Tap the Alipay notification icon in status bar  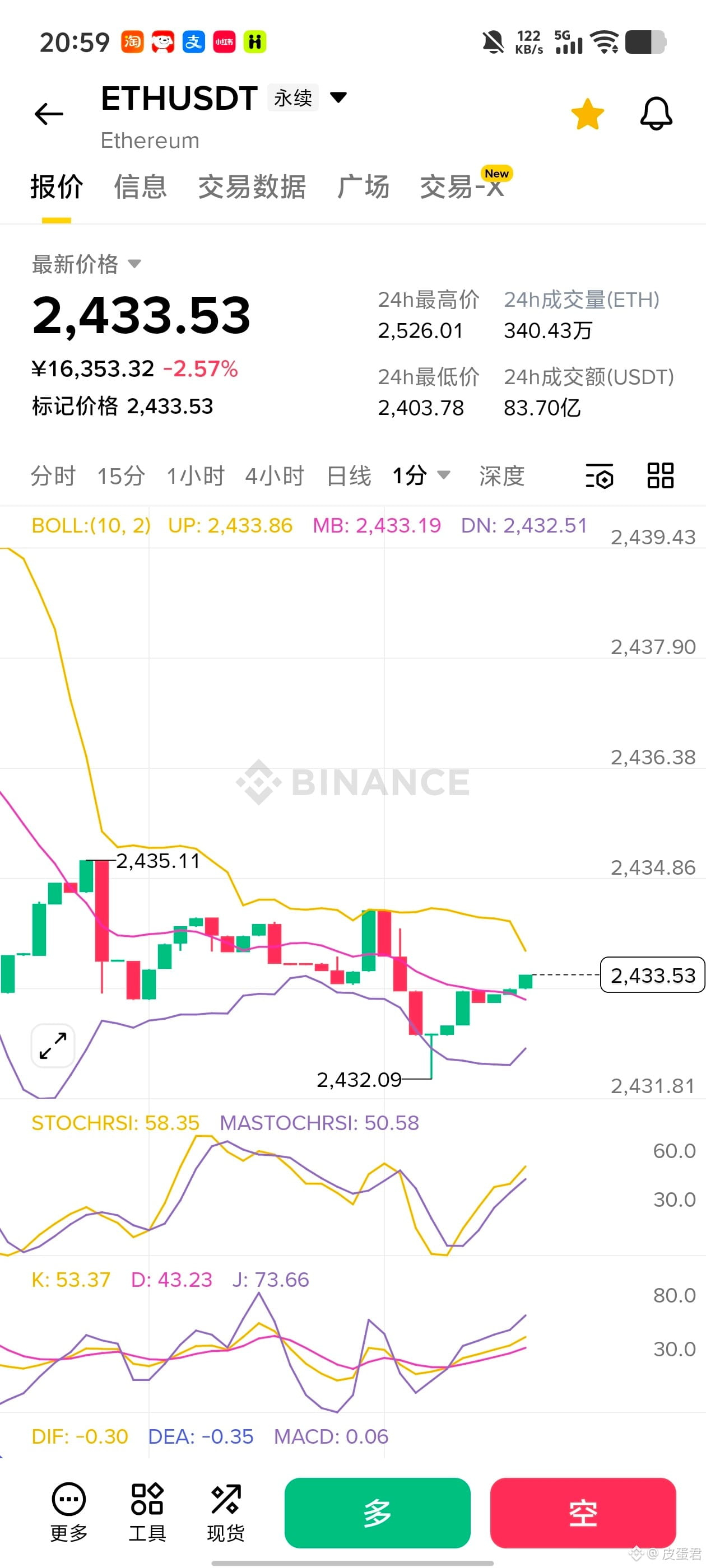(x=194, y=42)
